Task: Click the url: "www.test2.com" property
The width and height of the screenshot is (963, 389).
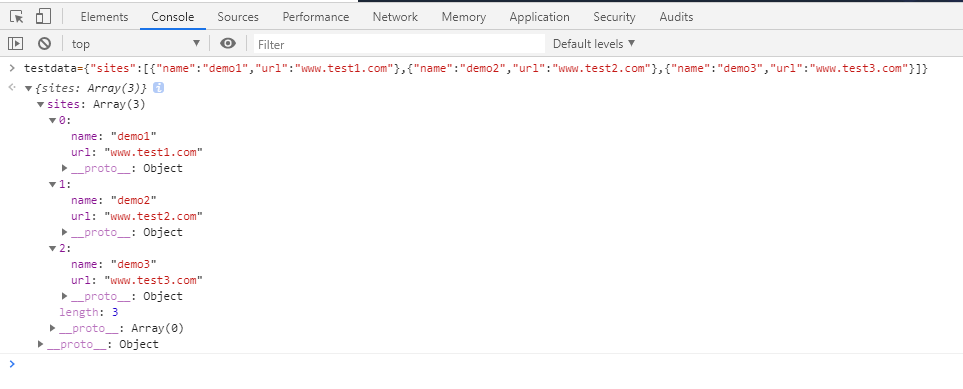Action: click(136, 216)
